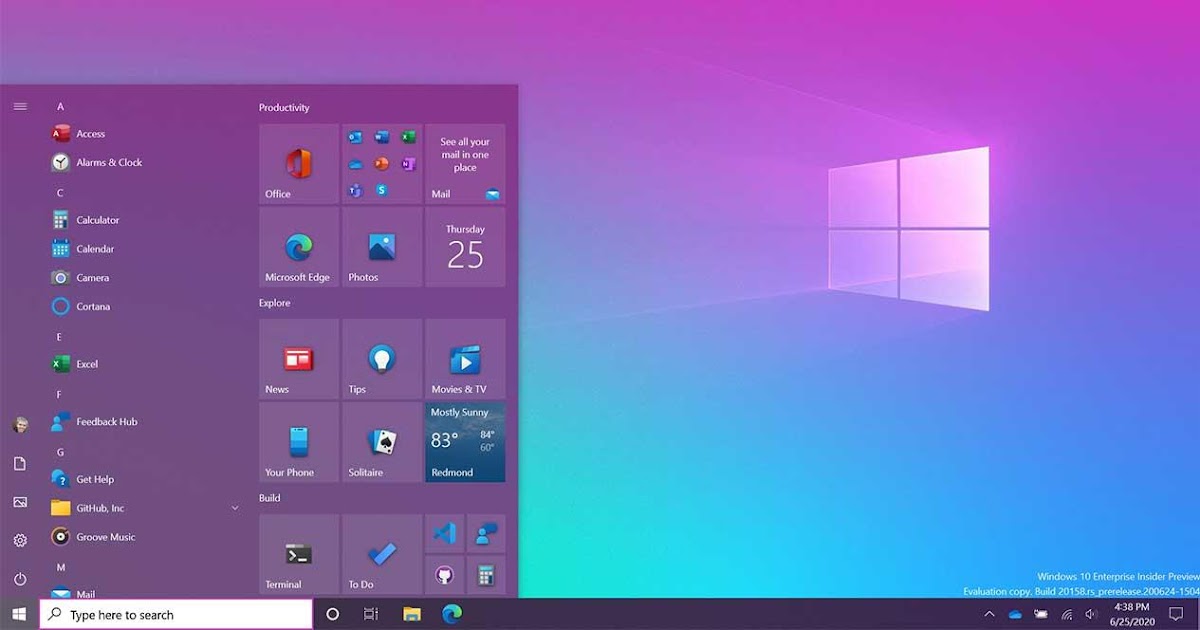Open the Wi-Fi network flyout
The width and height of the screenshot is (1200, 630).
(1066, 614)
